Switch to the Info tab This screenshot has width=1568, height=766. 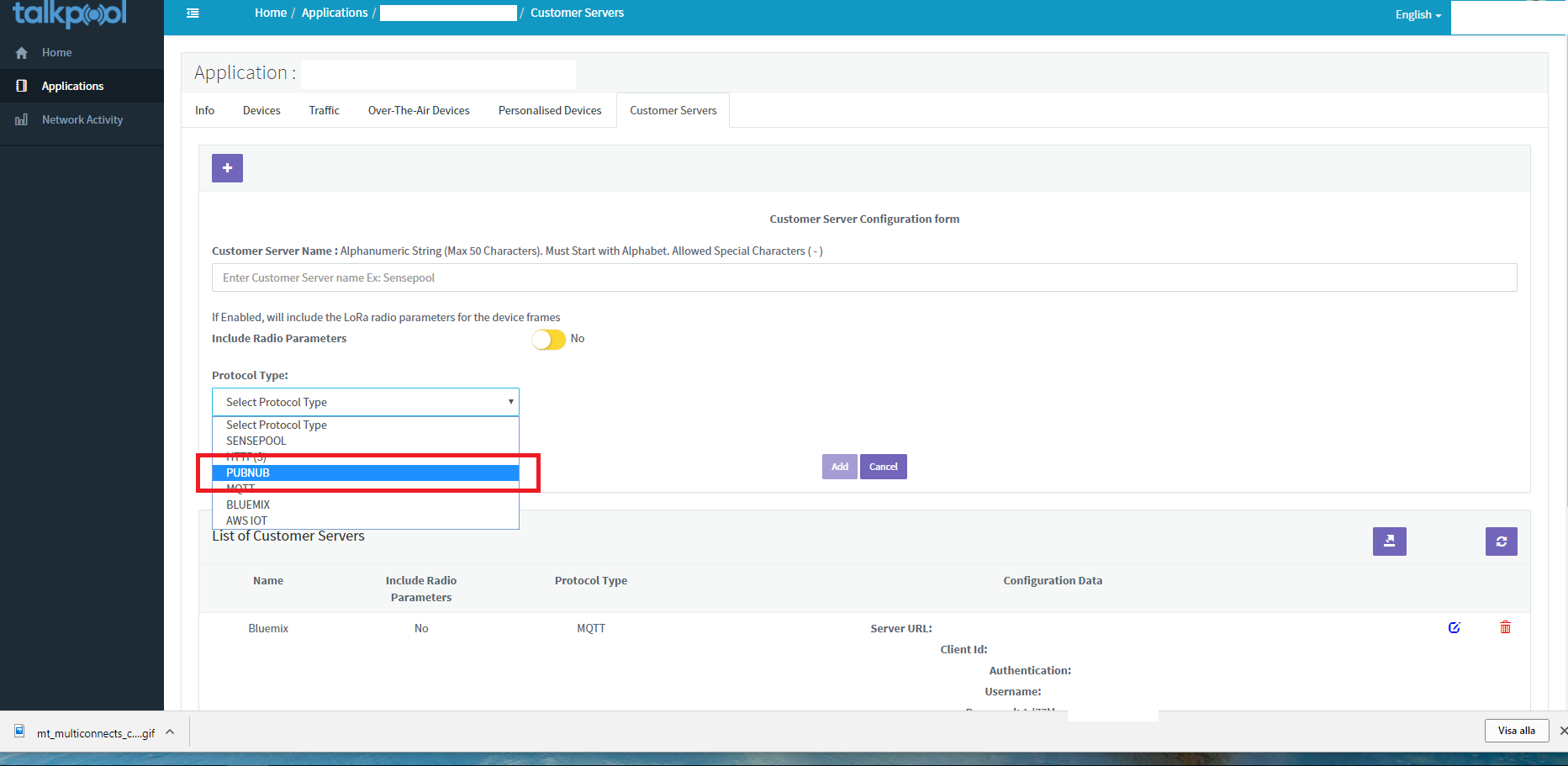204,110
